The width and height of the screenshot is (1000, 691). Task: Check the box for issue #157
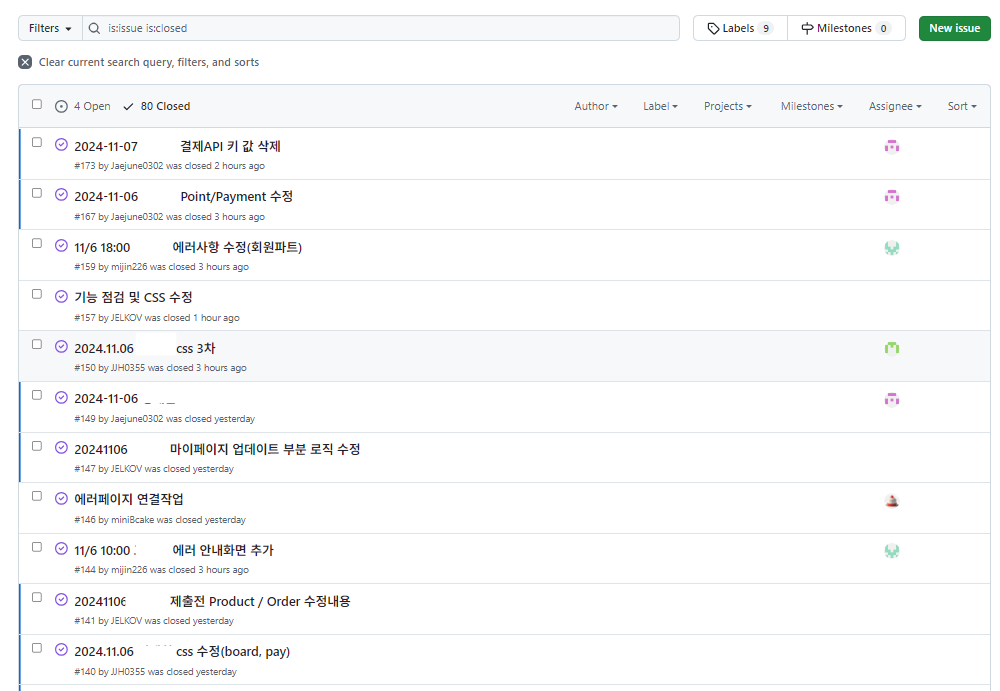[x=37, y=294]
